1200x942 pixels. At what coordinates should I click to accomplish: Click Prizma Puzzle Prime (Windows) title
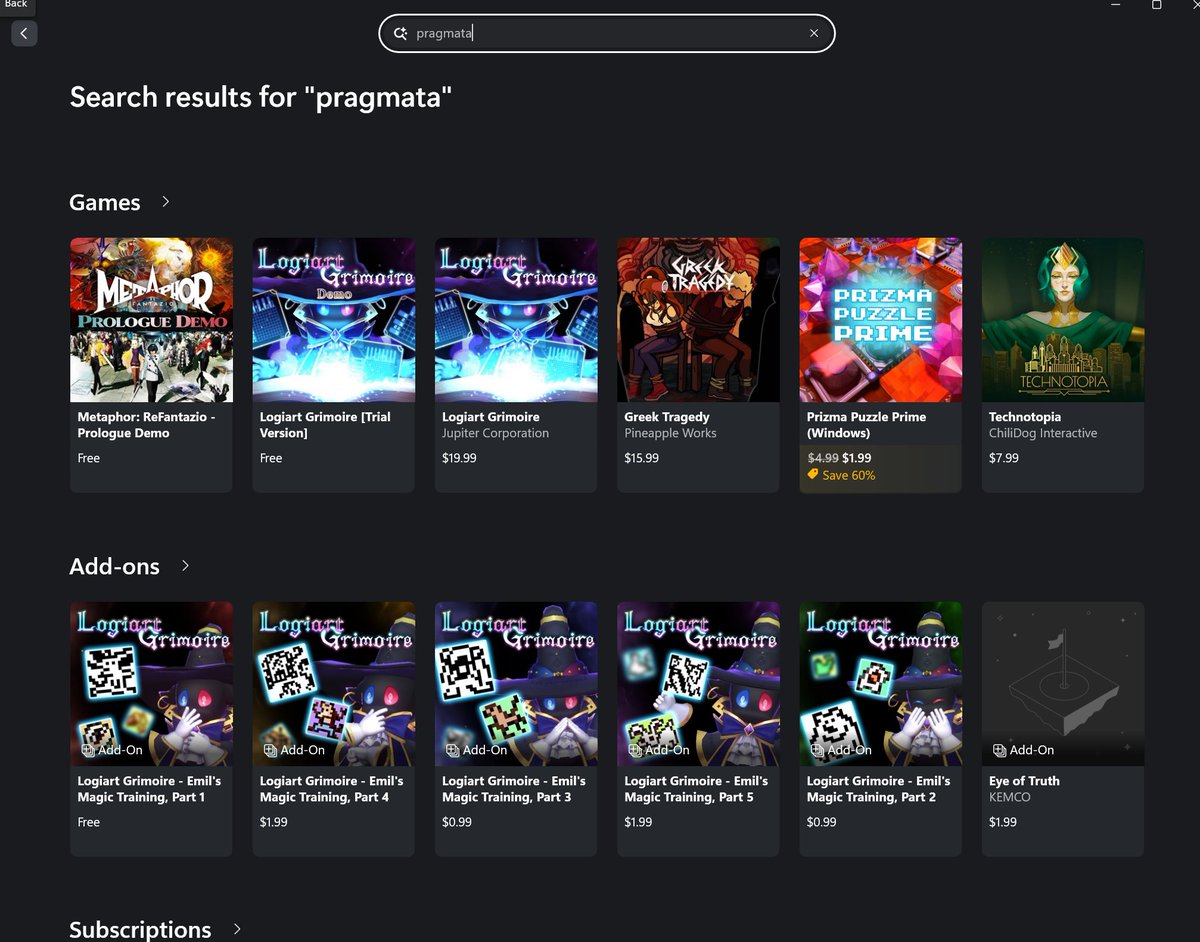(x=866, y=425)
